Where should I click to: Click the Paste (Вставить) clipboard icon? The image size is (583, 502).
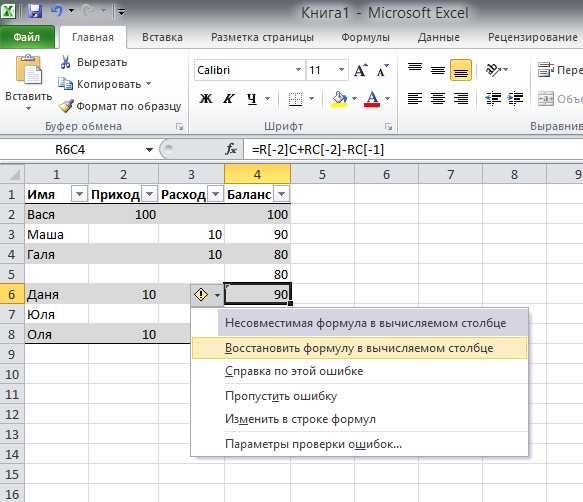28,69
